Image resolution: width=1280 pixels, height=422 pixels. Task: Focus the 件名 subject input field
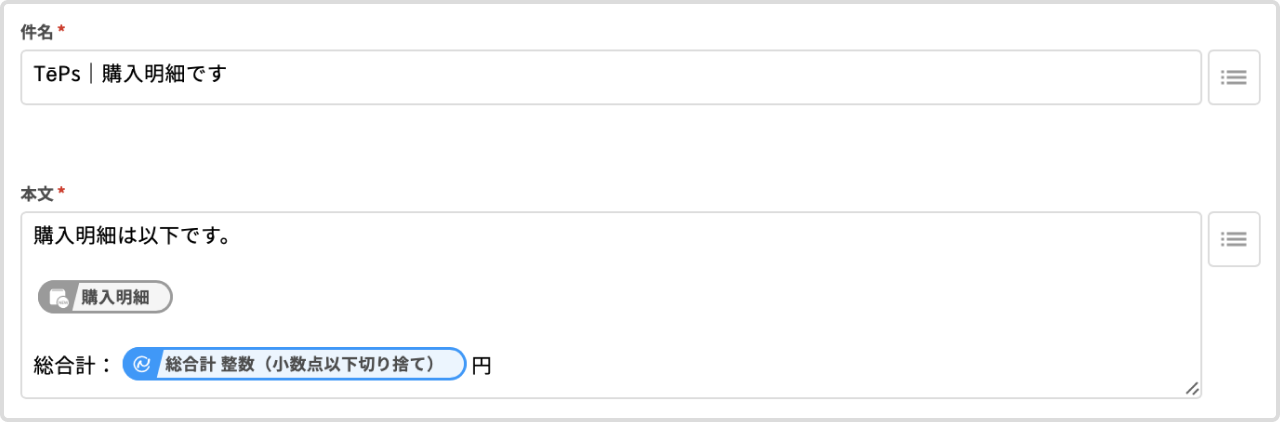700,77
